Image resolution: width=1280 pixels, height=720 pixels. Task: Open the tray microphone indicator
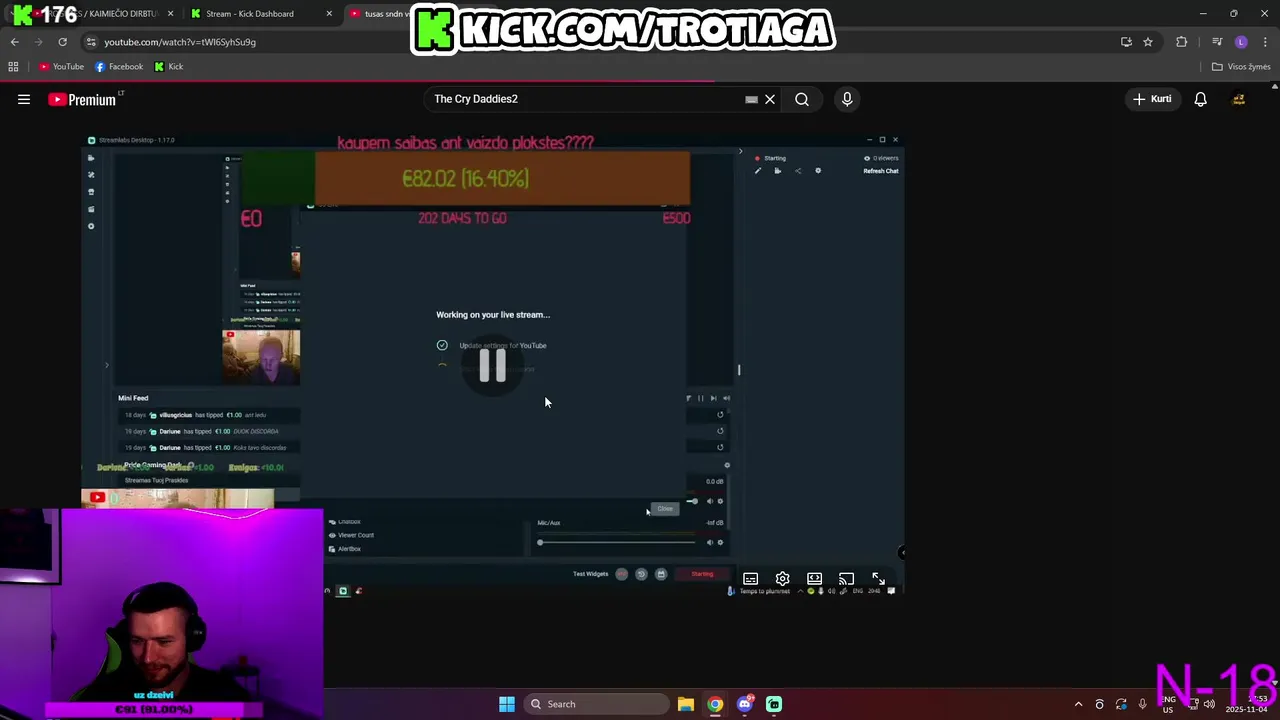coord(1143,704)
